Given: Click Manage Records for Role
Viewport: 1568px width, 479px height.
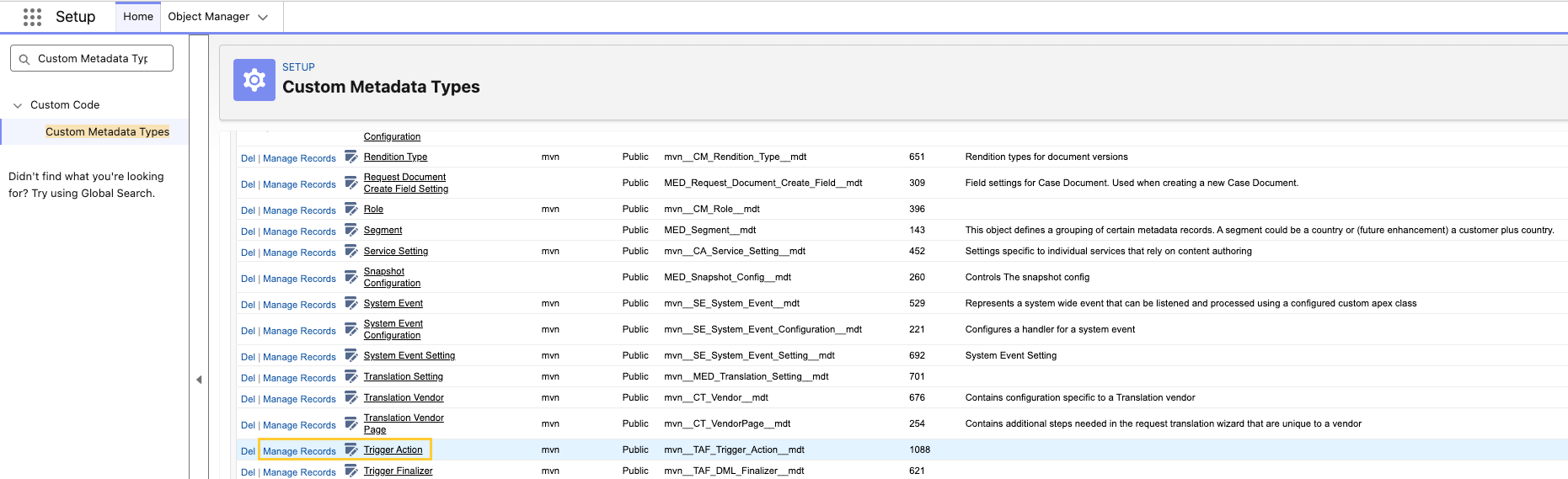Looking at the screenshot, I should pos(299,211).
